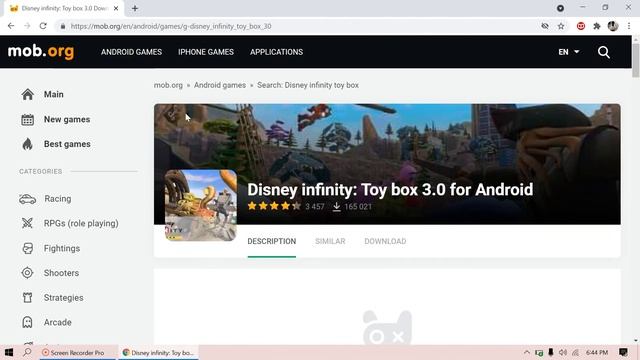Open the Main sidebar link
This screenshot has width=640, height=360.
[53, 94]
